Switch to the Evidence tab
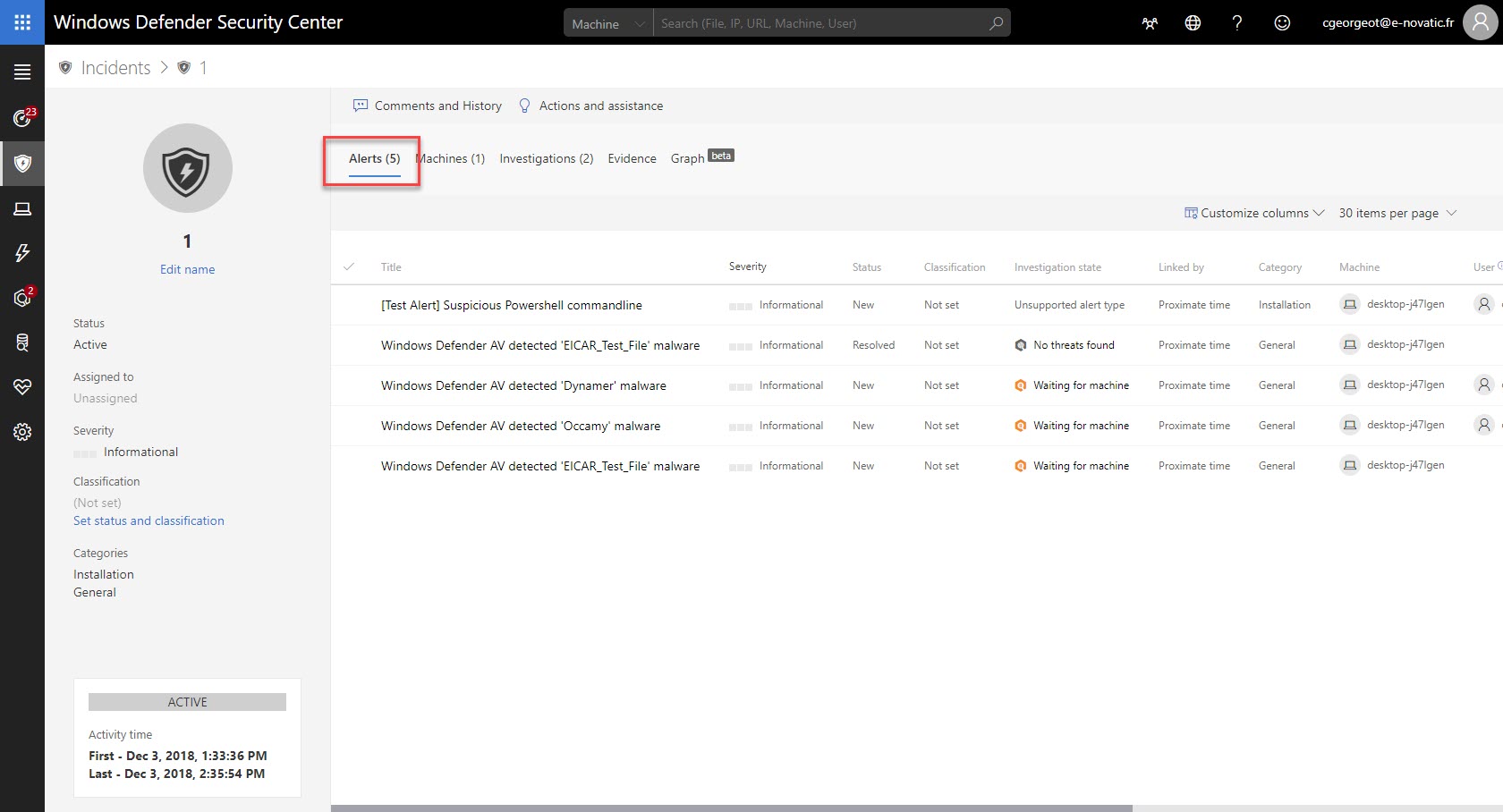Screen dimensions: 1503x812 (x=632, y=158)
